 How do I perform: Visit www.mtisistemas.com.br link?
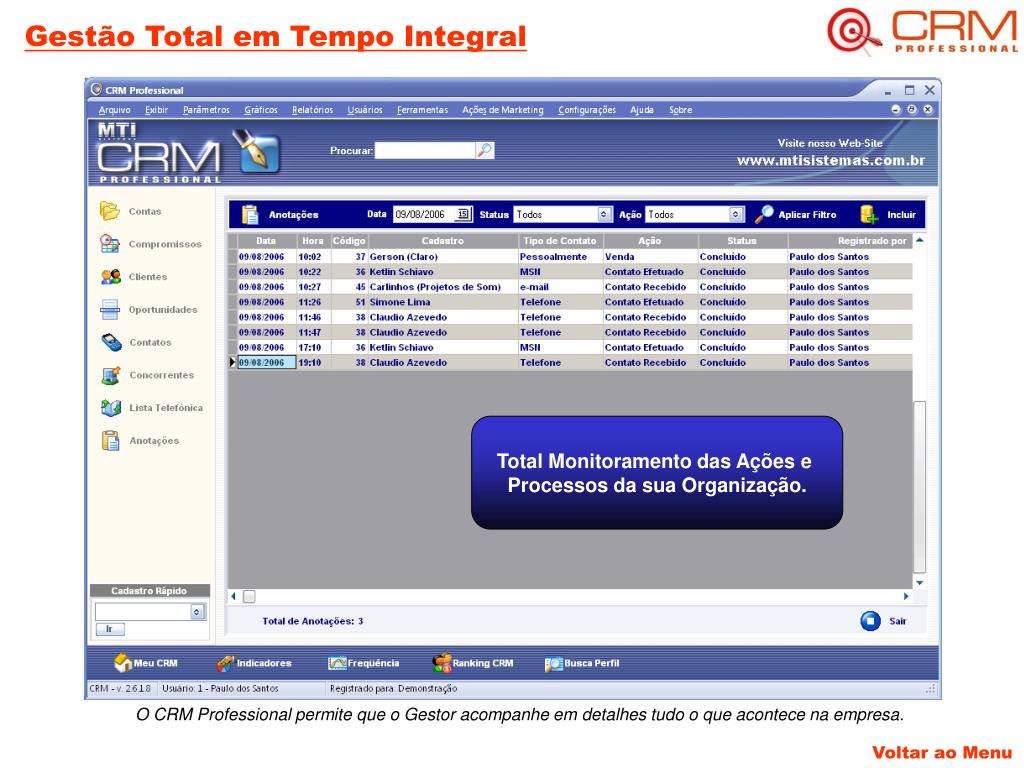[831, 161]
